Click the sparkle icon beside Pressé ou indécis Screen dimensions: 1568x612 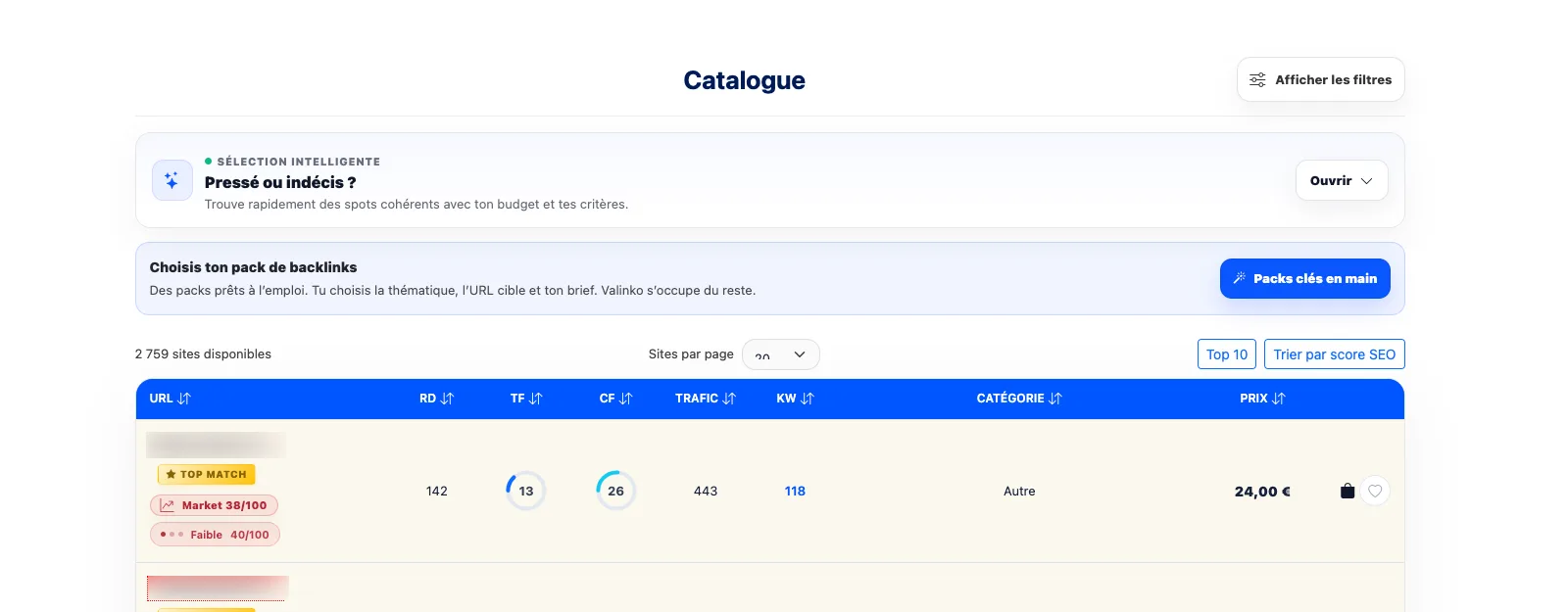click(x=171, y=180)
